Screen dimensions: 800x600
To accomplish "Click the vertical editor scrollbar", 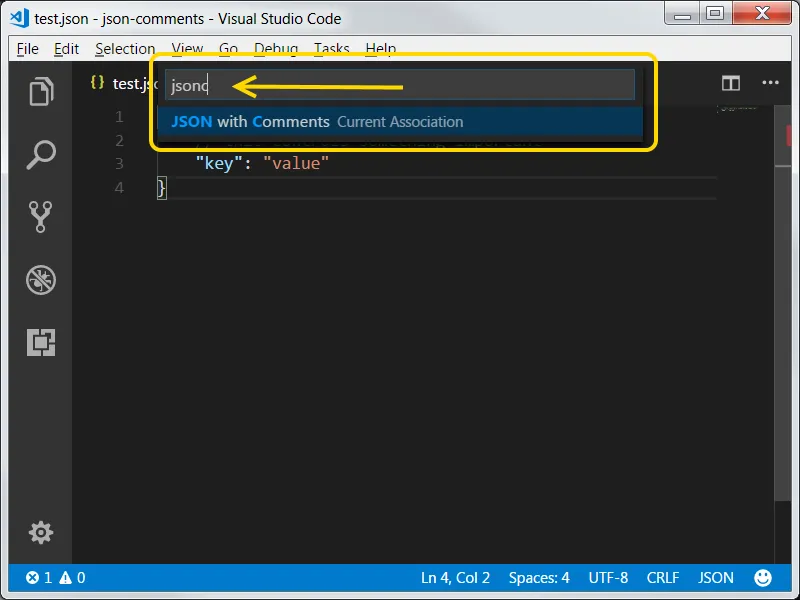I will pos(783,304).
